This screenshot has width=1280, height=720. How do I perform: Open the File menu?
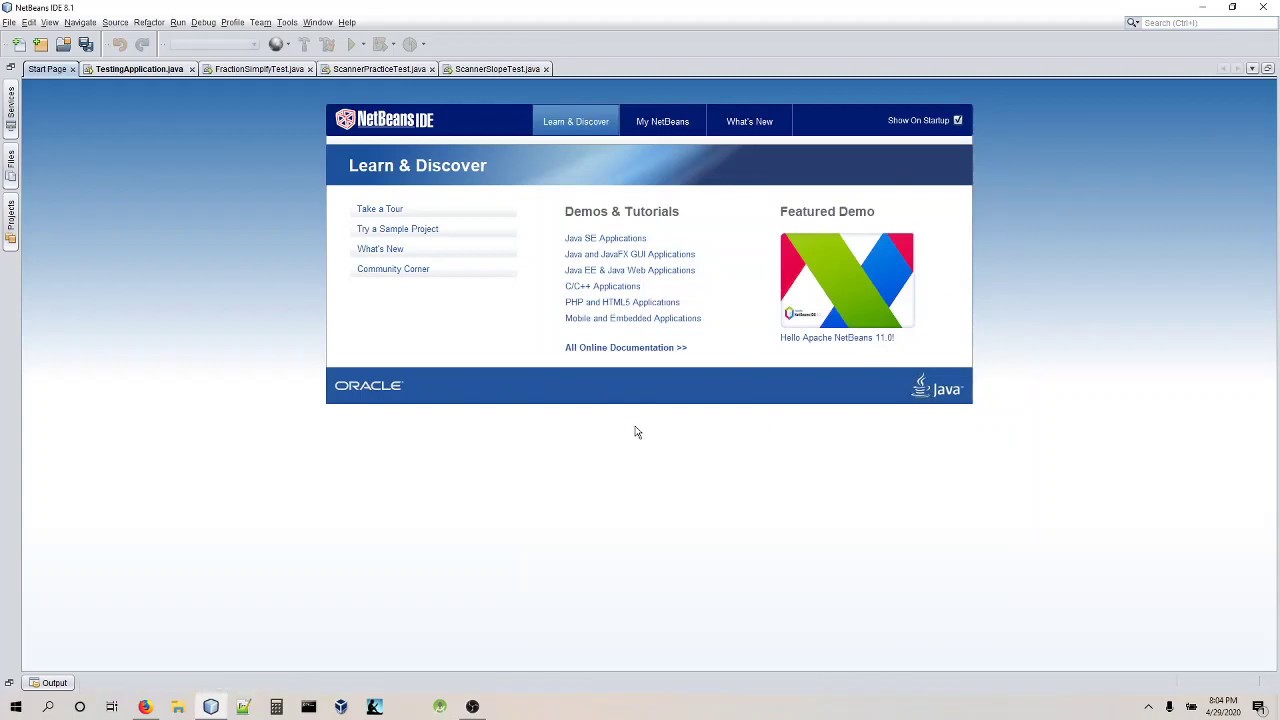[x=9, y=22]
